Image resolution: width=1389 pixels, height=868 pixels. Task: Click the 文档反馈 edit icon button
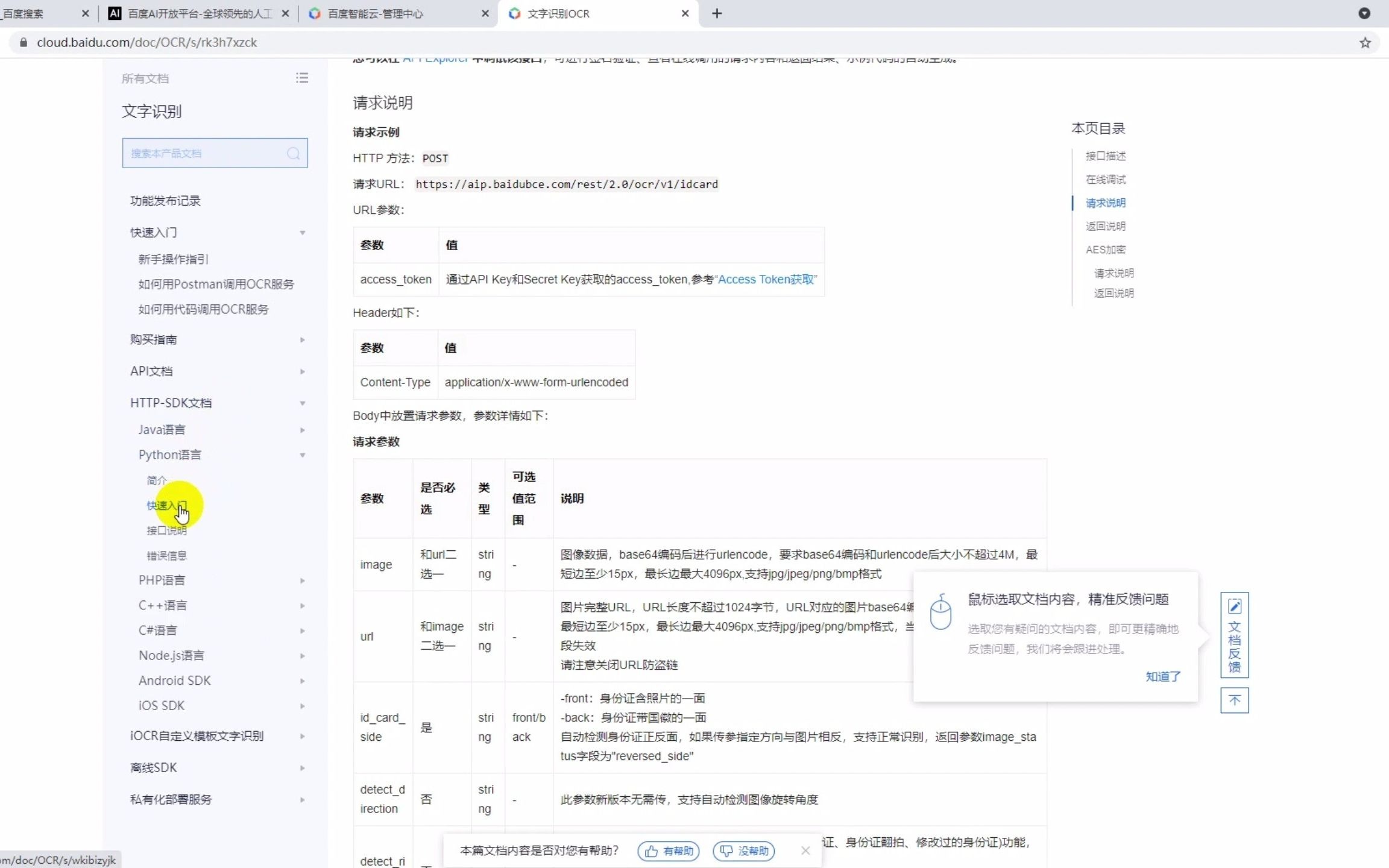1234,635
